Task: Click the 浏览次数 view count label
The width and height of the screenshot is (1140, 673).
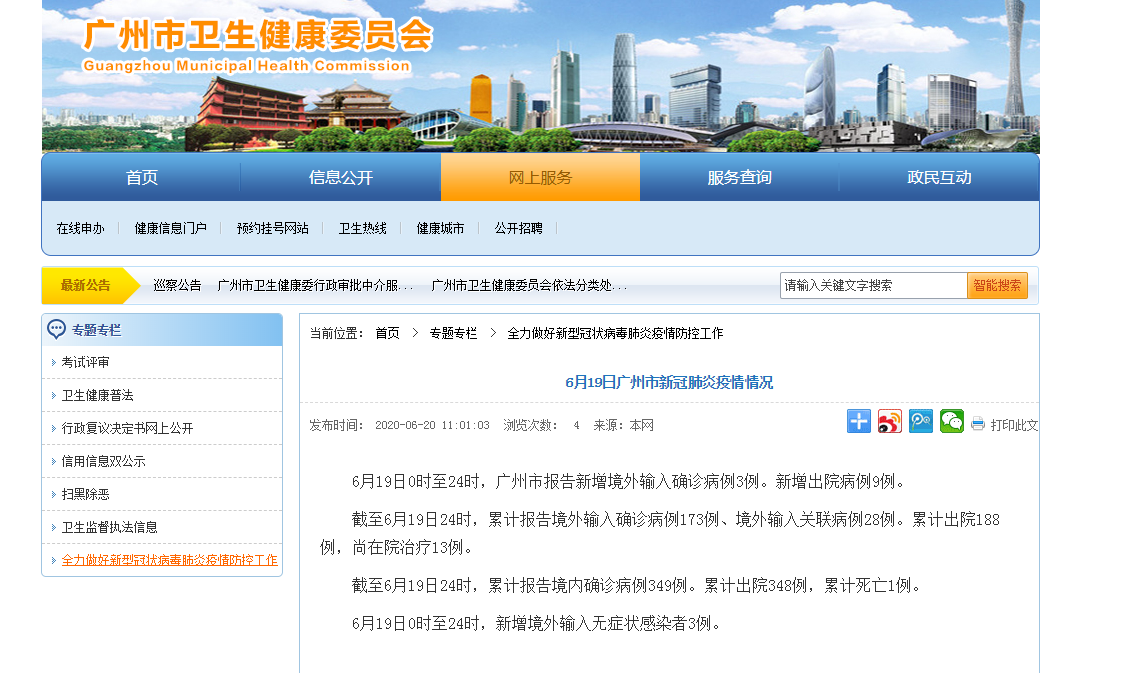Action: coord(530,425)
